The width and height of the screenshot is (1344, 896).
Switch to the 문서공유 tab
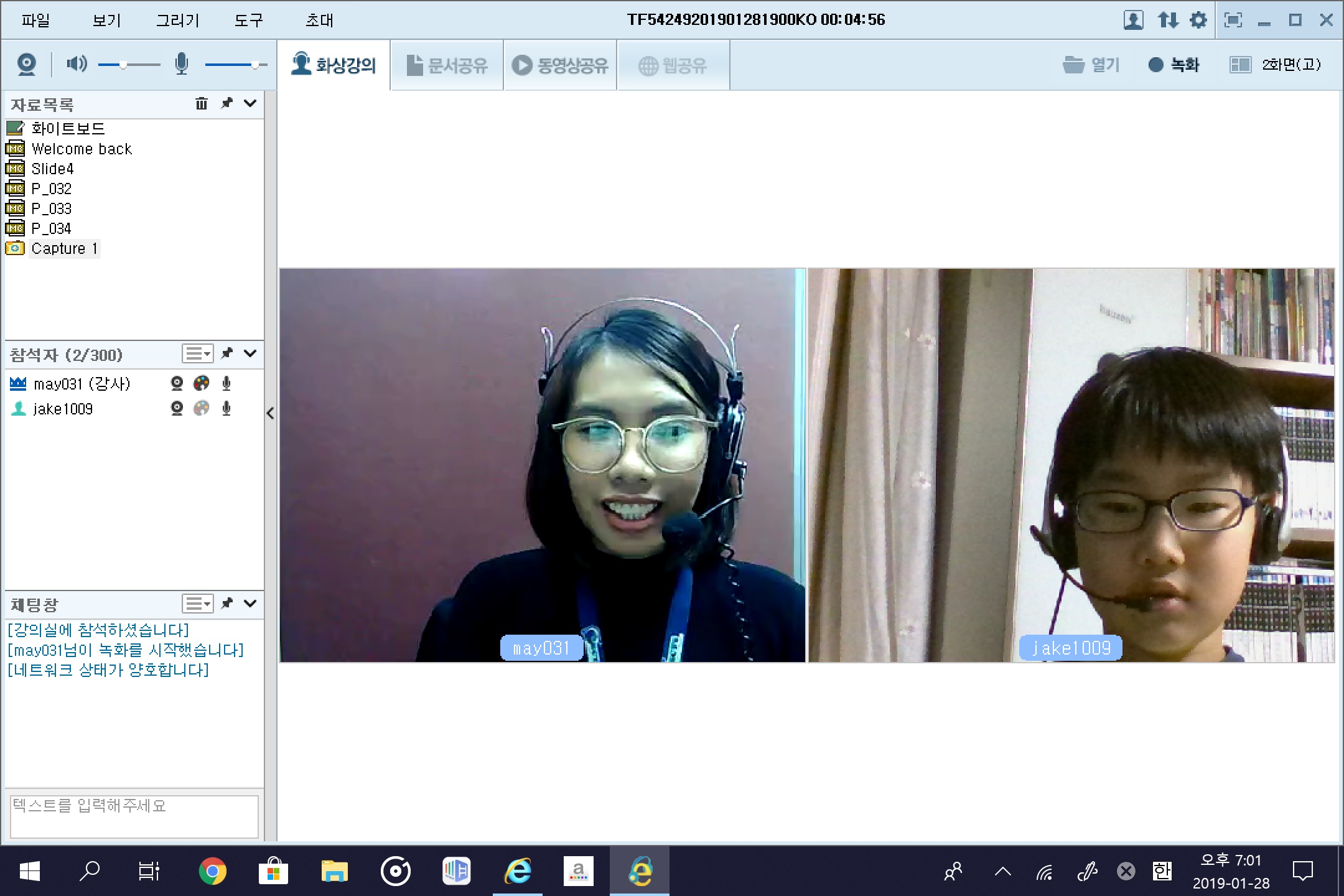pyautogui.click(x=447, y=65)
